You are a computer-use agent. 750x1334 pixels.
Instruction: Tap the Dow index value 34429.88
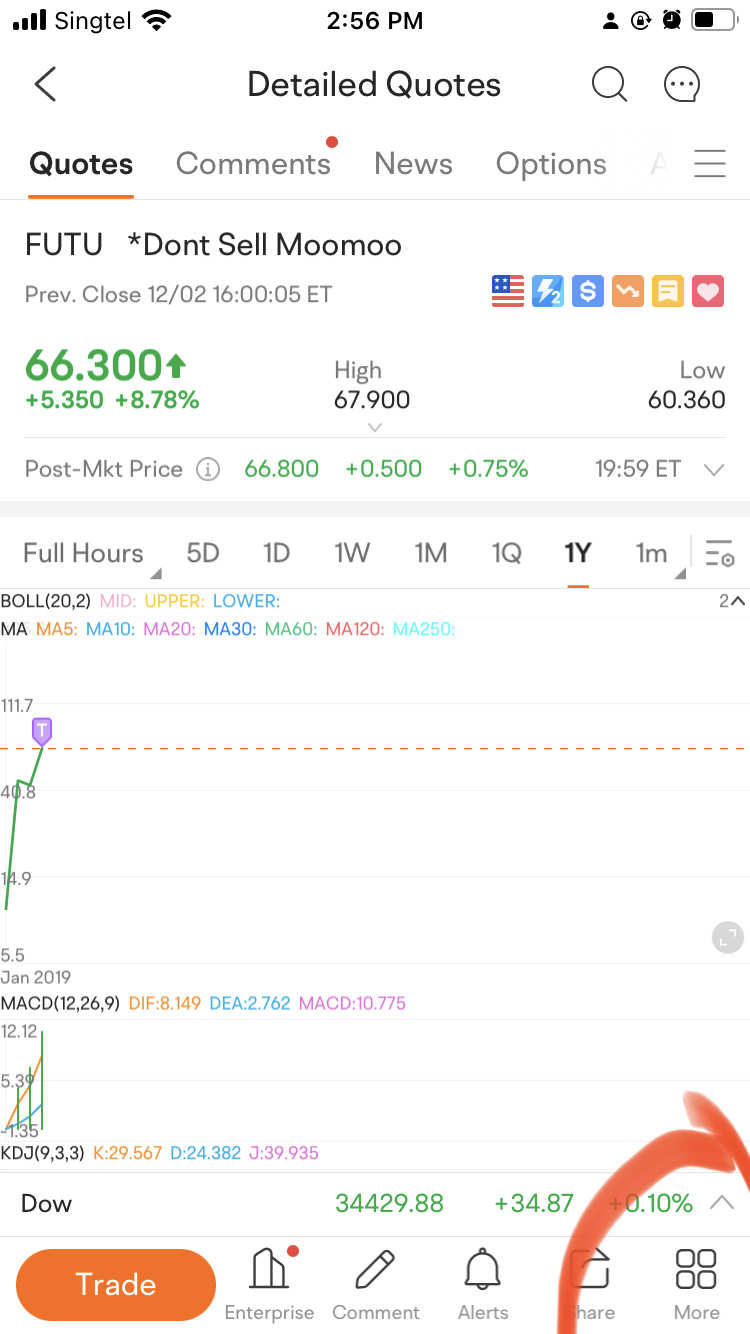tap(389, 1203)
